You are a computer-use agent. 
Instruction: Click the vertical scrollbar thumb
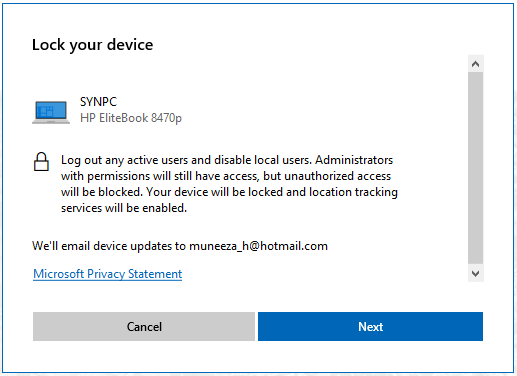[475, 168]
